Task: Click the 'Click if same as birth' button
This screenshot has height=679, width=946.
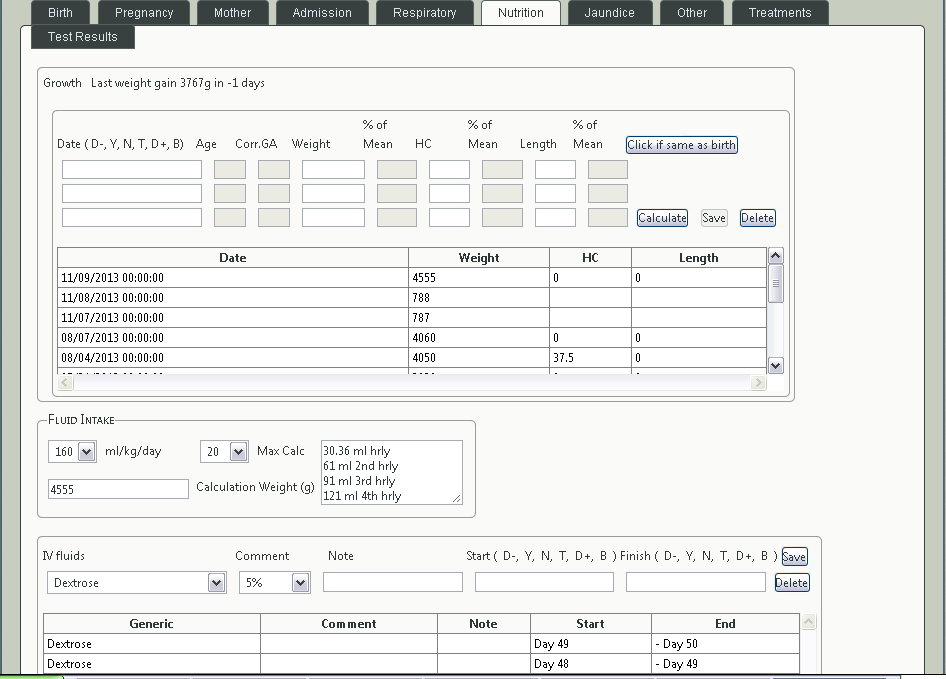Action: (x=681, y=145)
